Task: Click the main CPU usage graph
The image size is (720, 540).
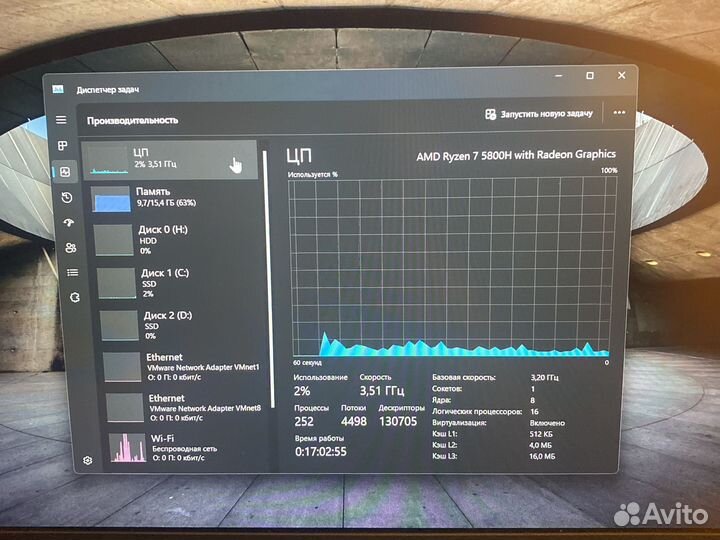Action: click(451, 268)
